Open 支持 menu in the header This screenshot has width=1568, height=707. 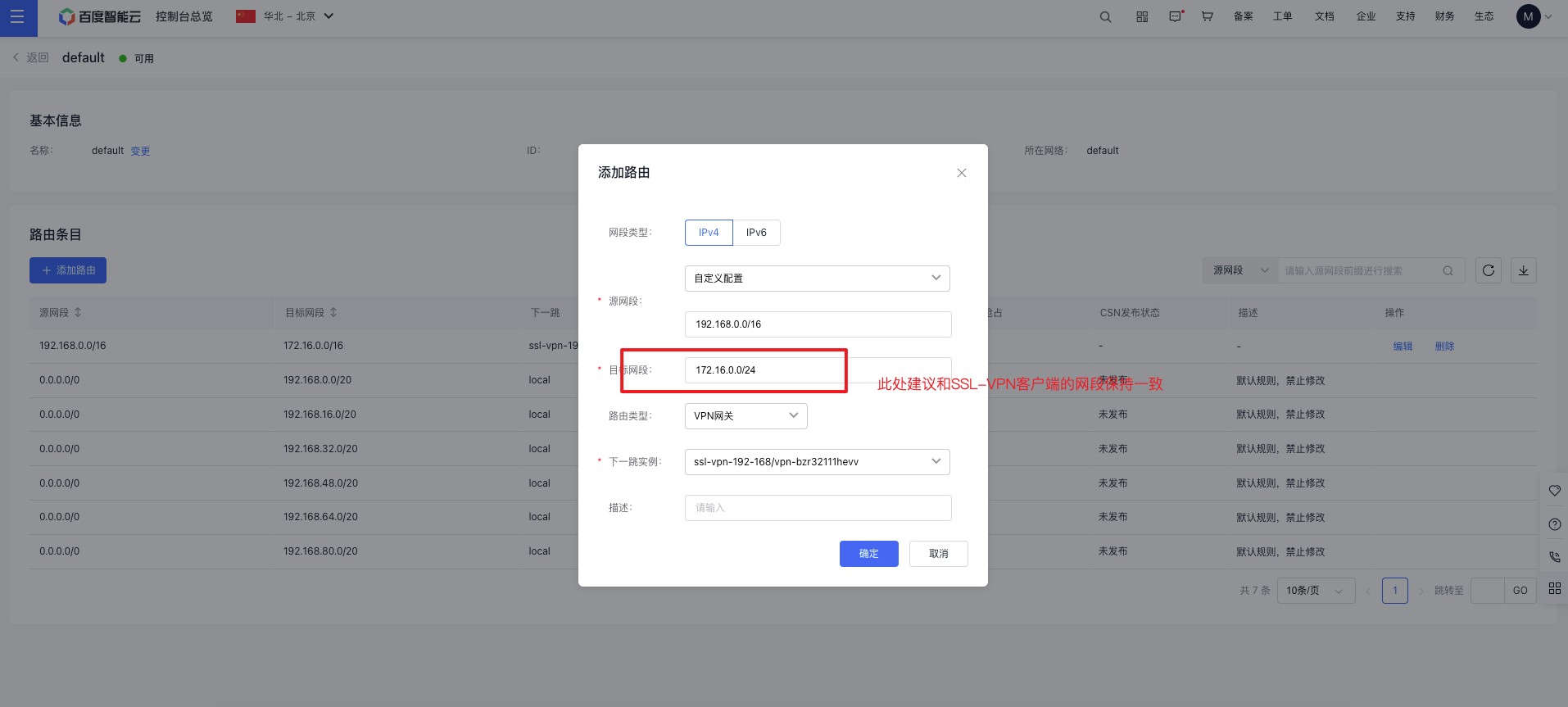[1406, 16]
